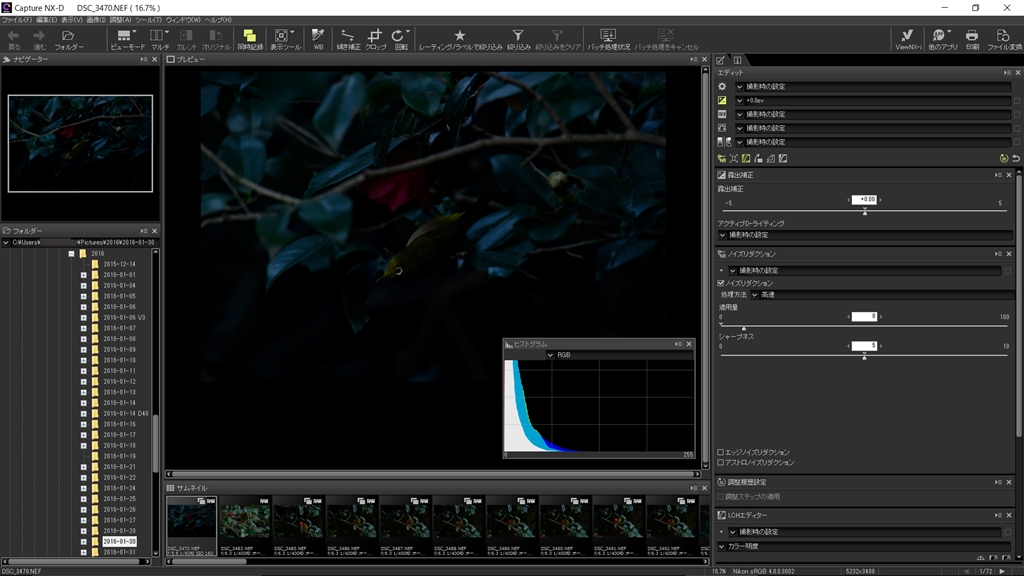Open the Folder (フォルダー) toolbar button

coord(68,39)
